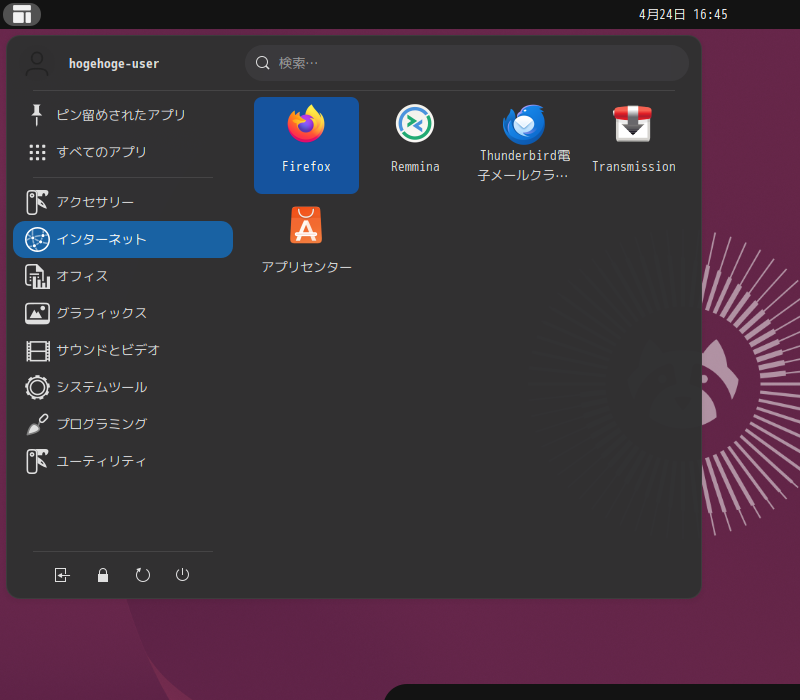
Task: Launch the Thunderbird email client
Action: click(x=524, y=135)
